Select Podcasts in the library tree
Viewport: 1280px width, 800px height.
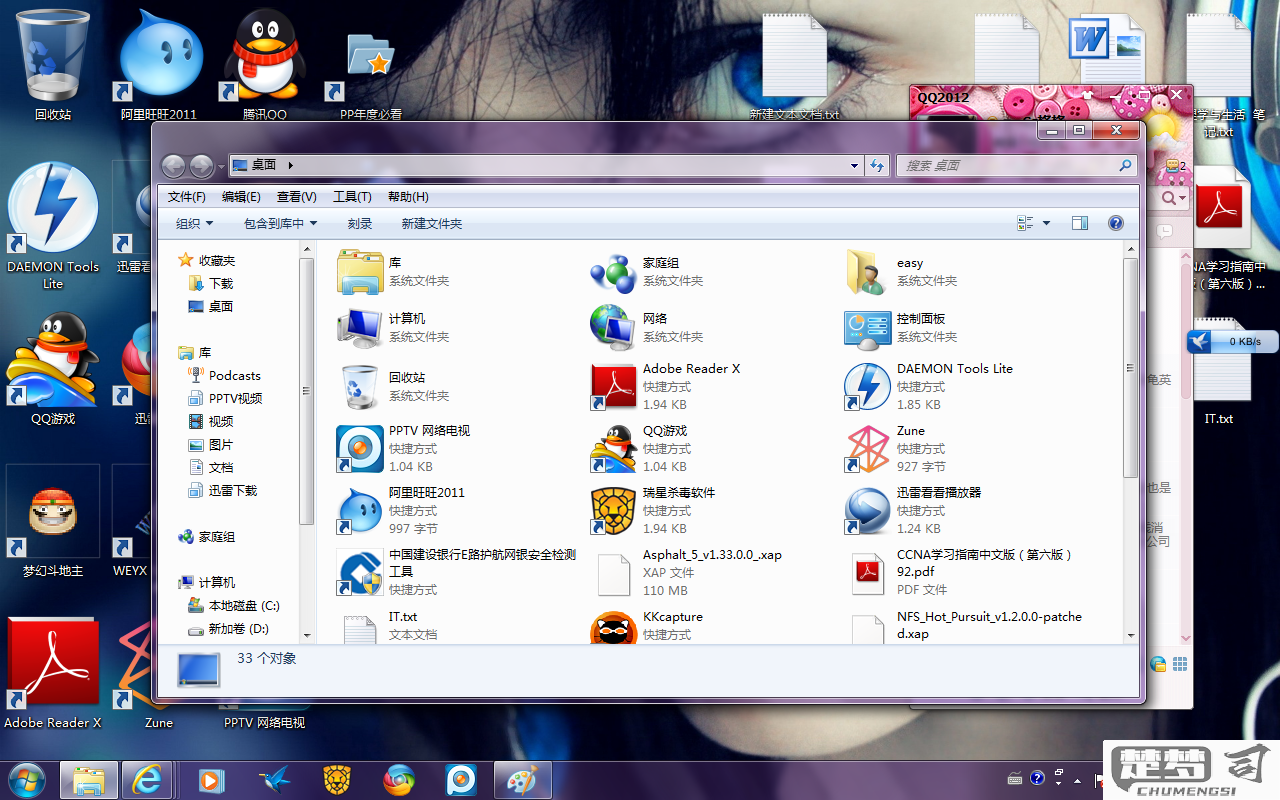pyautogui.click(x=224, y=375)
